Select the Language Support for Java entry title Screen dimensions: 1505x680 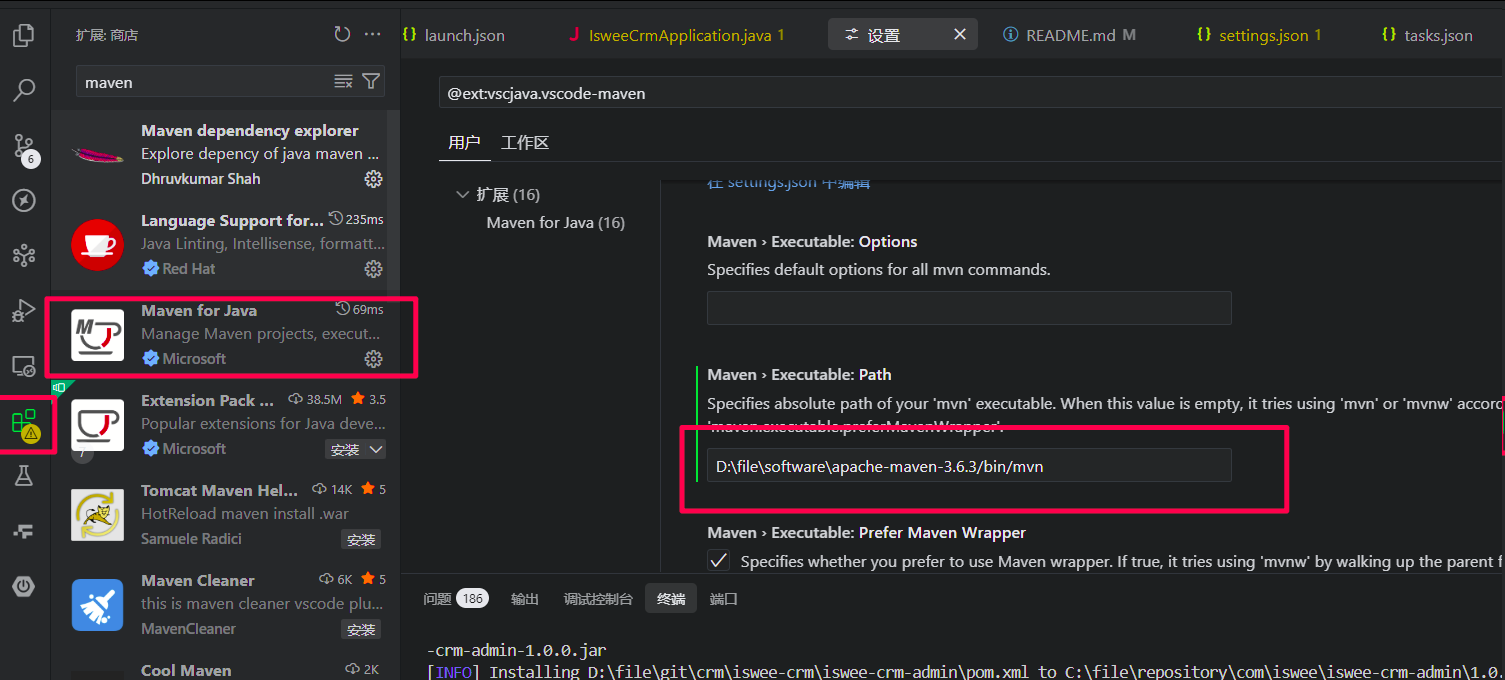232,221
